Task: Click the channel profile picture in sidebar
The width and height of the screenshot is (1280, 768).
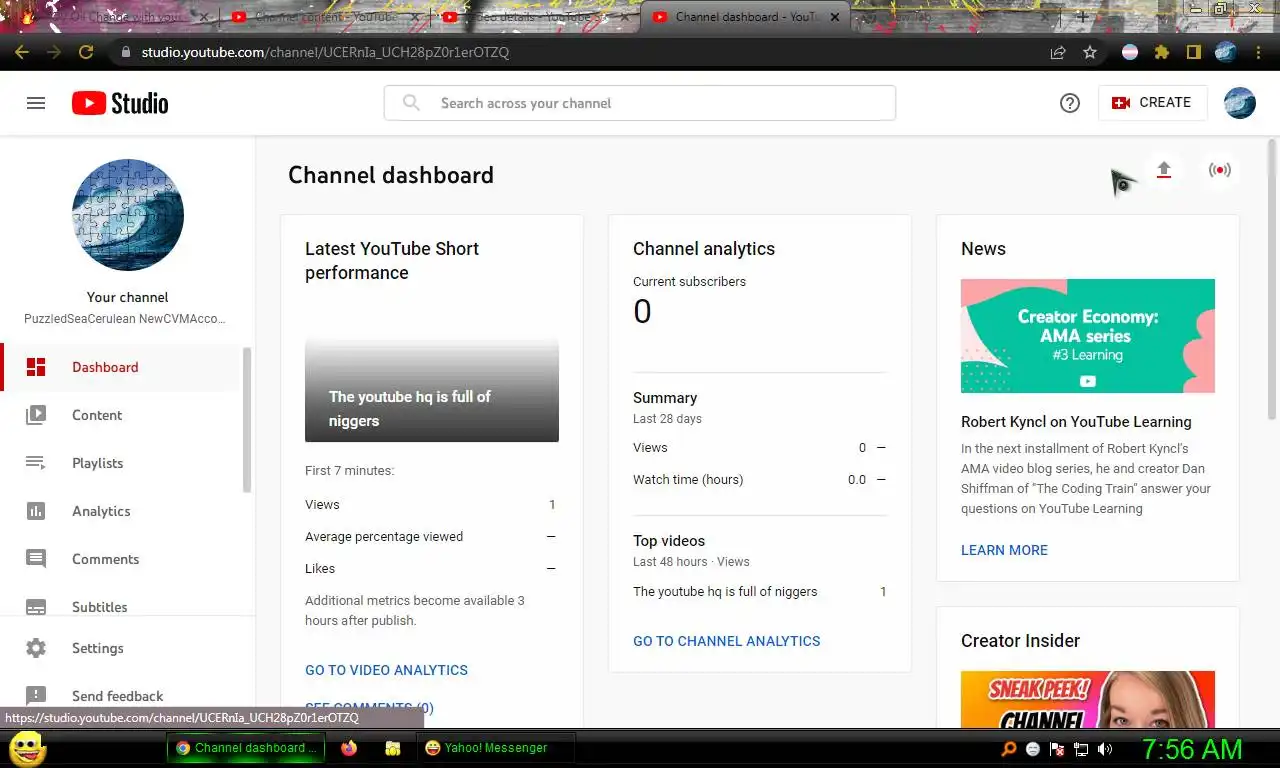Action: [128, 215]
